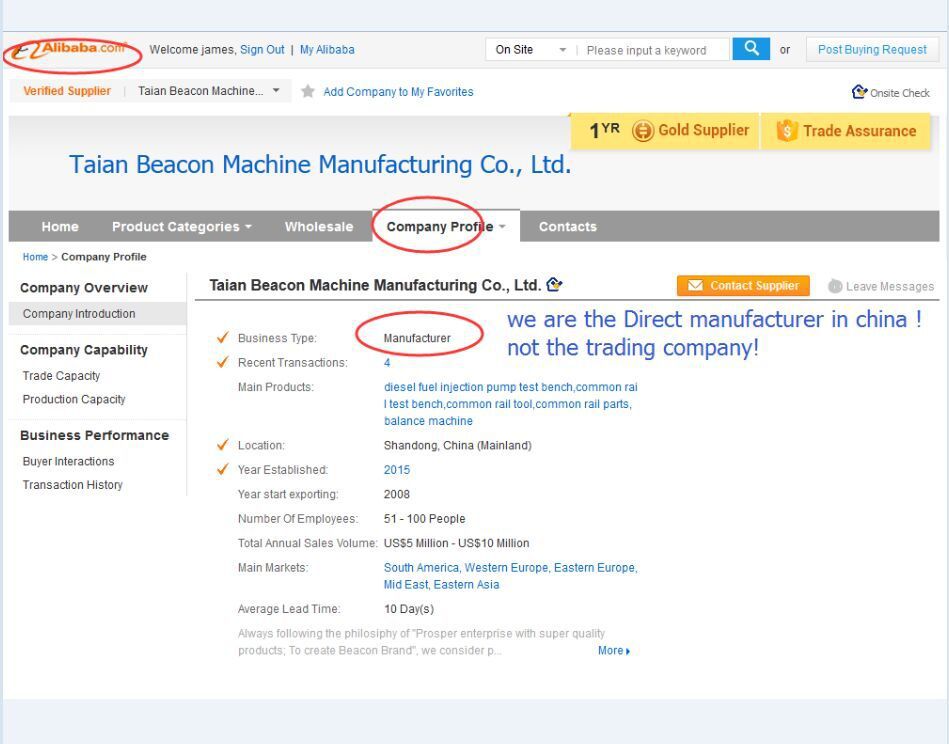Click the Eastern Asia market link

(466, 585)
